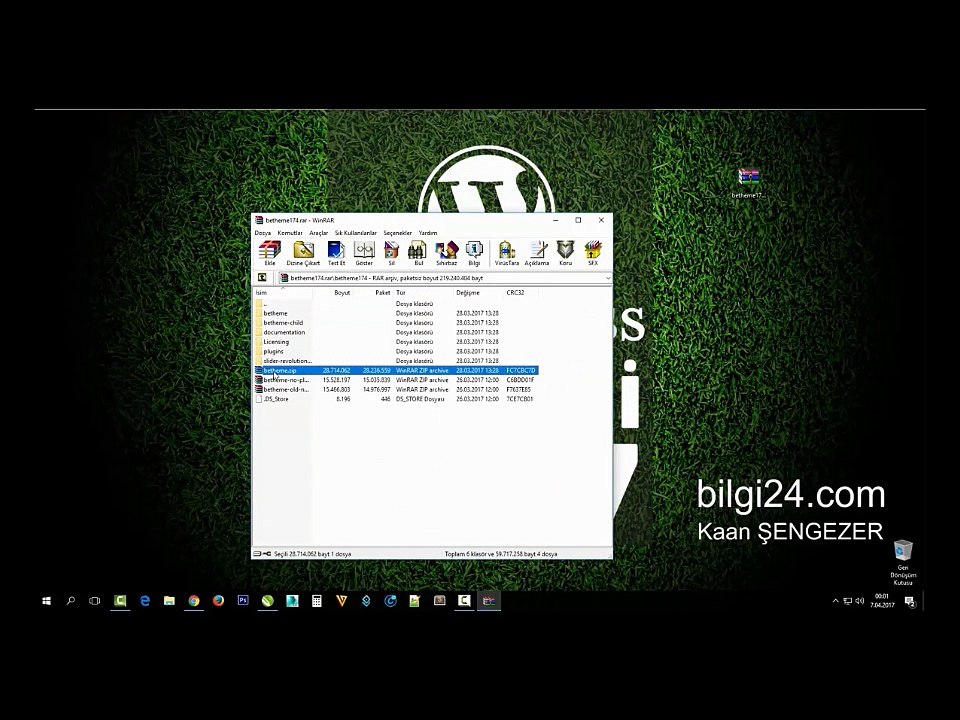The width and height of the screenshot is (960, 720).
Task: Open Google Chrome from the taskbar
Action: coord(194,601)
